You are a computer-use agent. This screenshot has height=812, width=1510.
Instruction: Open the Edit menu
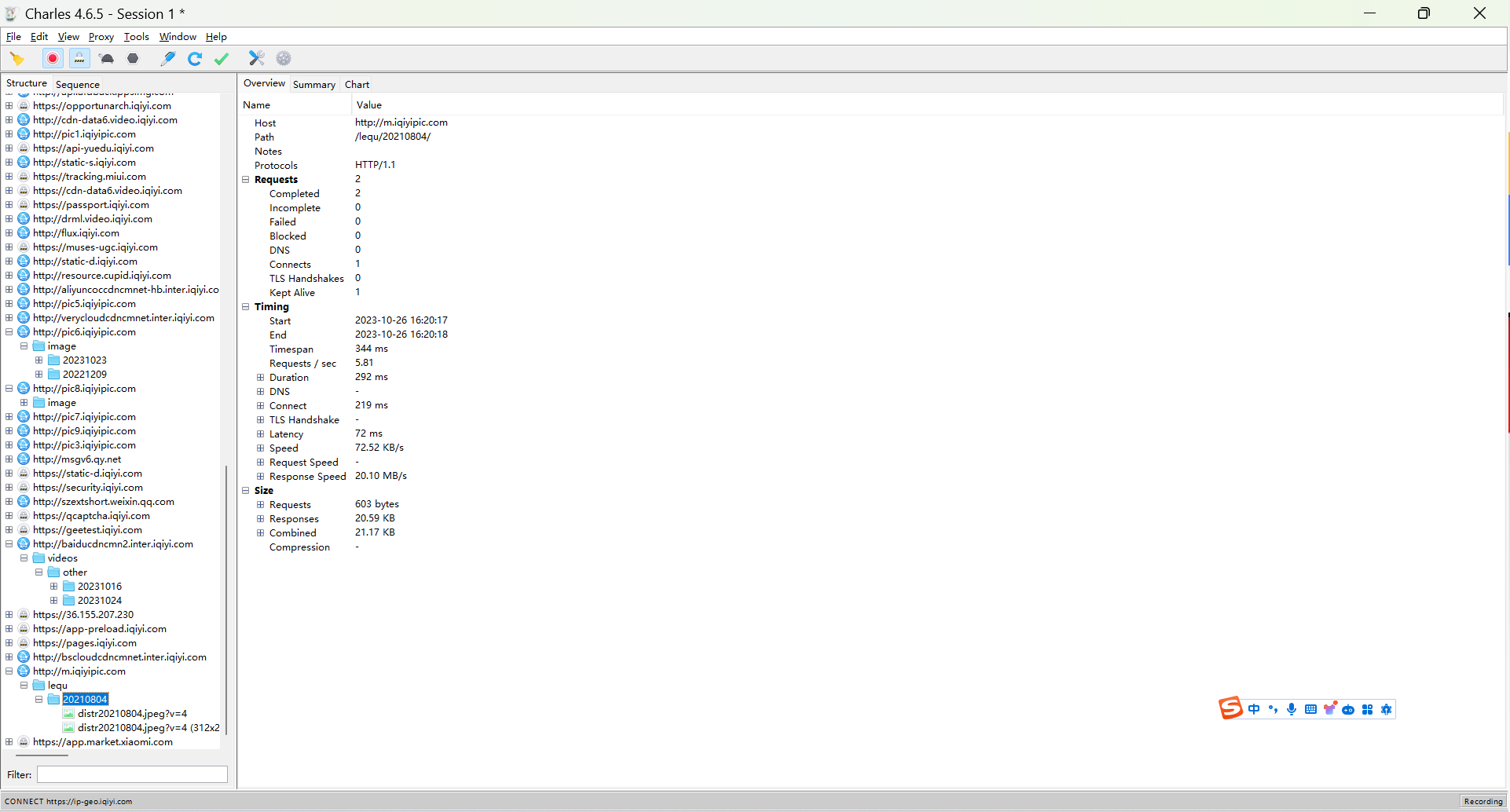[x=39, y=36]
